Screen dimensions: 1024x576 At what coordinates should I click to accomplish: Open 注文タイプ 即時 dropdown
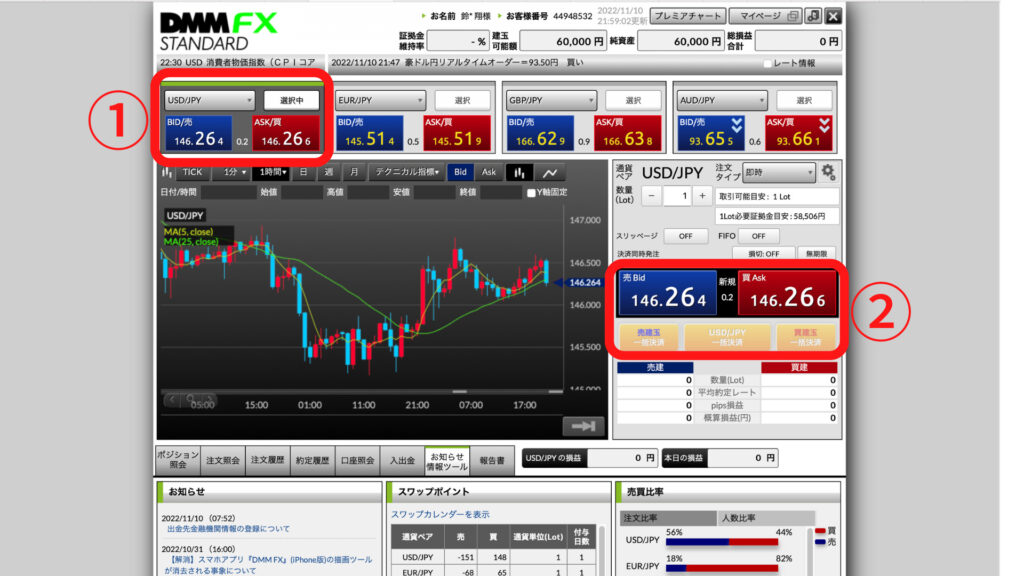click(x=778, y=172)
